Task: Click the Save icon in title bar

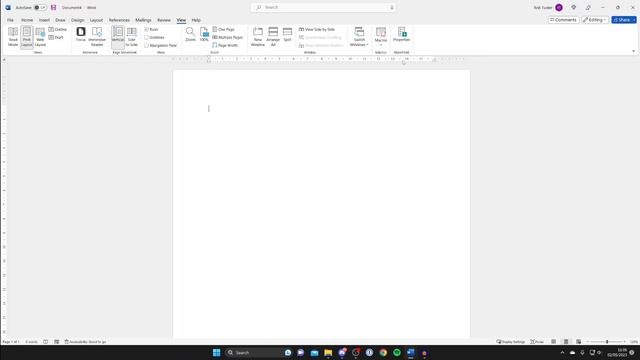Action: (53, 7)
